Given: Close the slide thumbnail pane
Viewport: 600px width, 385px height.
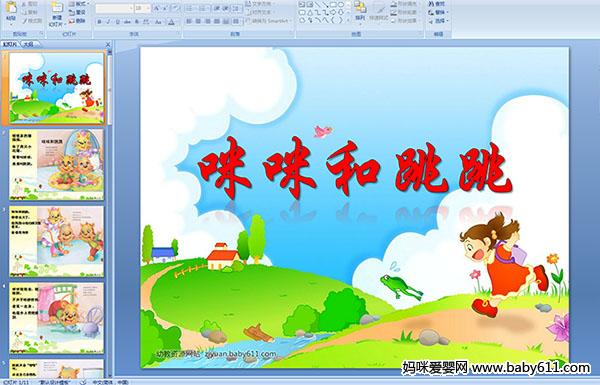Looking at the screenshot, I should click(x=108, y=44).
